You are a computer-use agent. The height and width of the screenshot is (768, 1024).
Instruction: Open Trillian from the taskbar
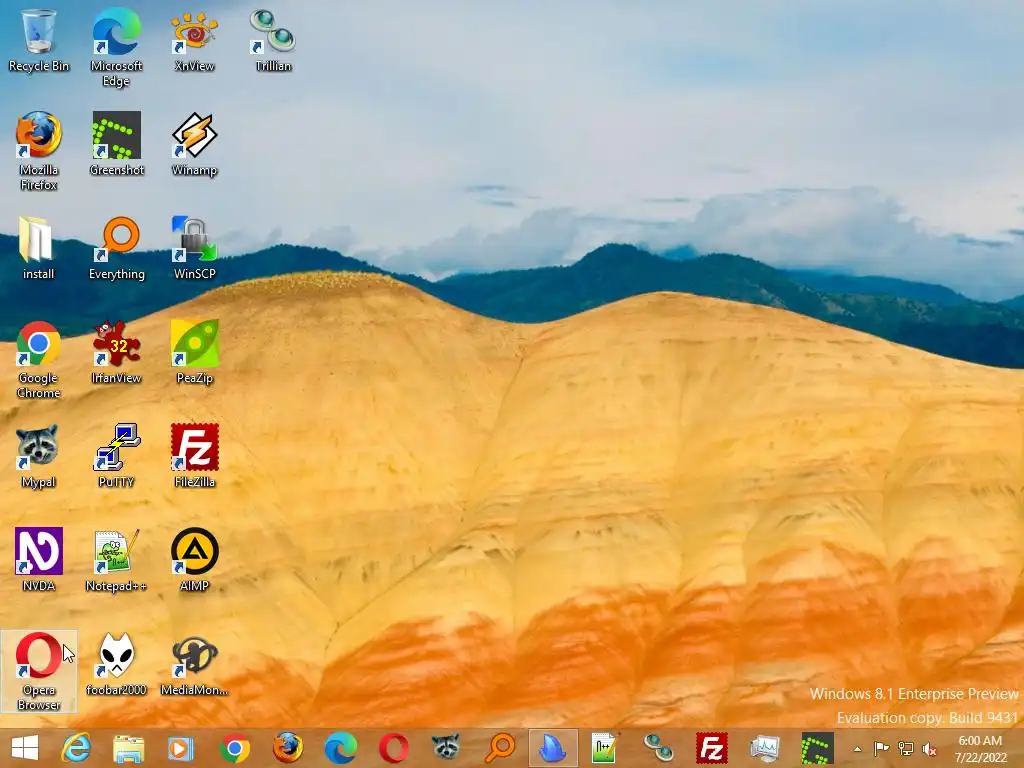[x=658, y=748]
